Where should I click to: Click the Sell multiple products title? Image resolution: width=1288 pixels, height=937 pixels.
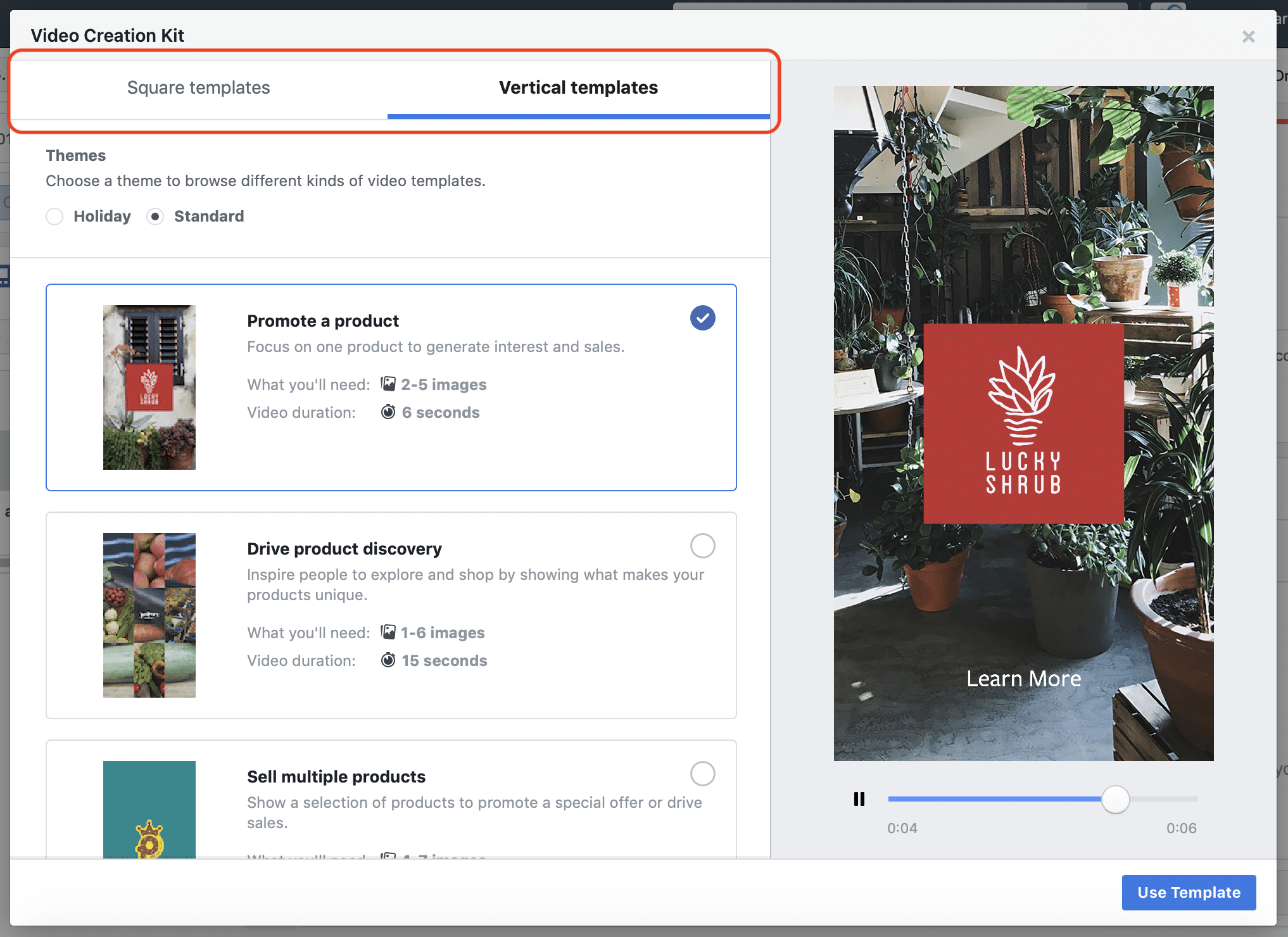click(x=336, y=777)
